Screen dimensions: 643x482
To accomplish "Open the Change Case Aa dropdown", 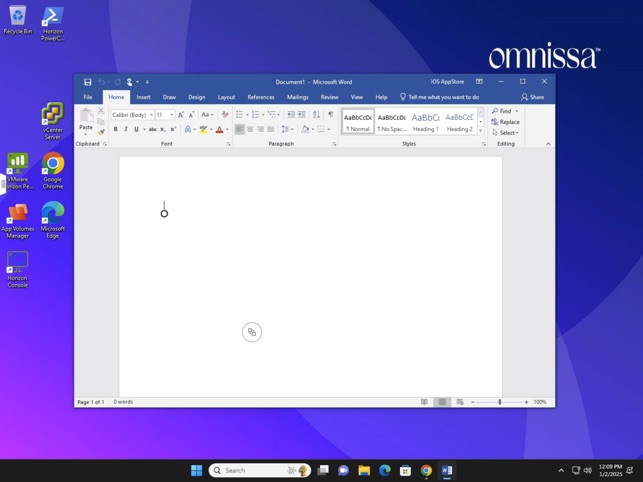I will pos(207,115).
